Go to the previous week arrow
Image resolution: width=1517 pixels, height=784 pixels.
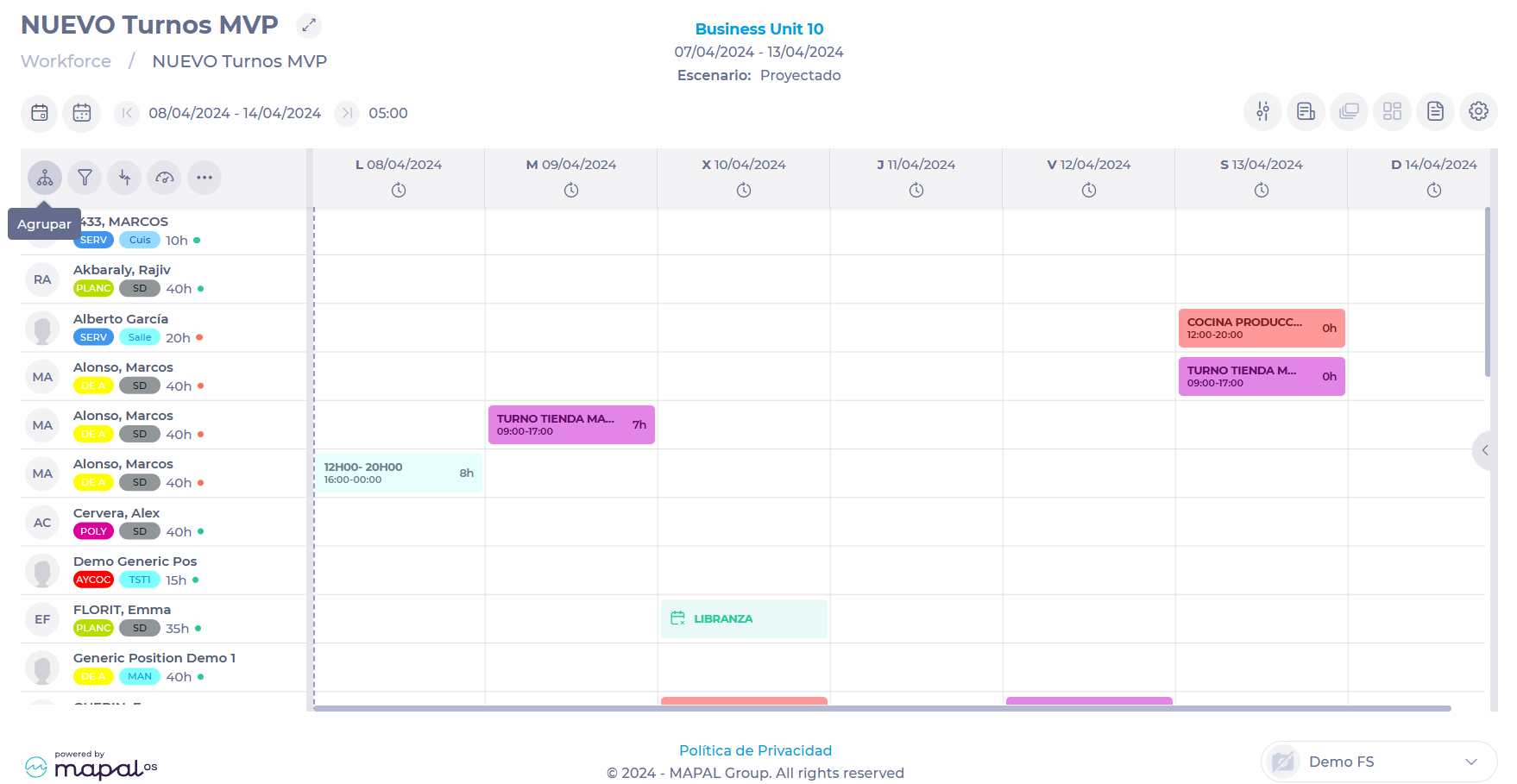point(127,113)
